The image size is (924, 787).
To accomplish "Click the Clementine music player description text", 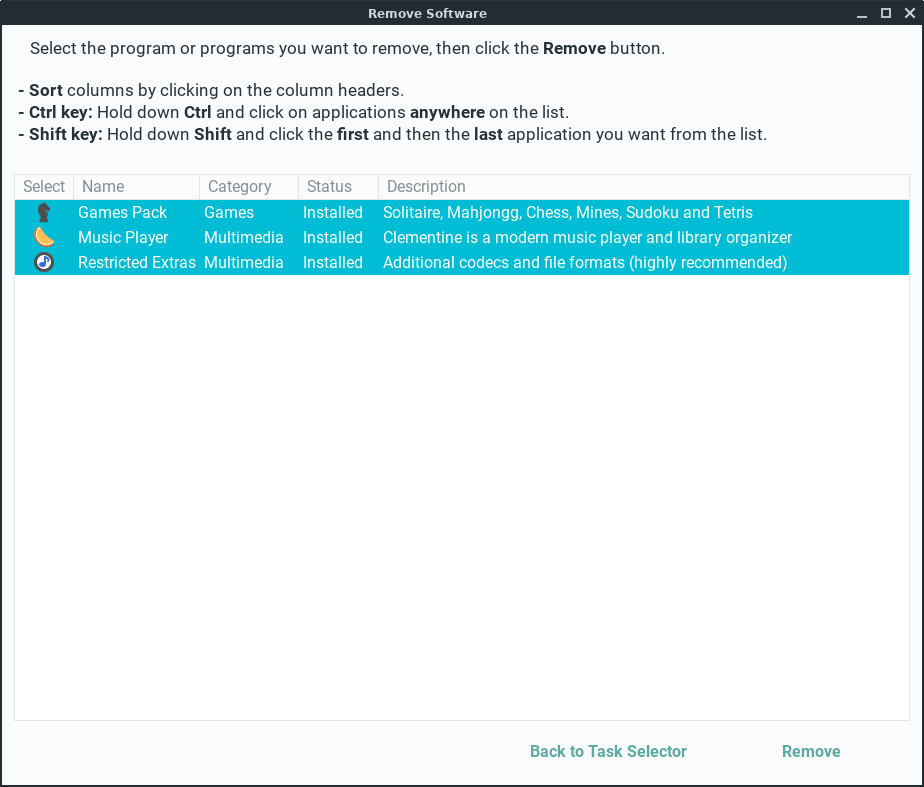I will (x=587, y=237).
